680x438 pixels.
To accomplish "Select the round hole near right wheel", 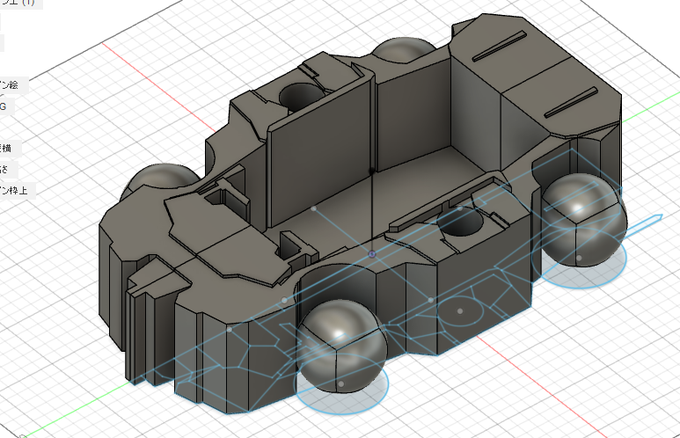I will coord(461,222).
